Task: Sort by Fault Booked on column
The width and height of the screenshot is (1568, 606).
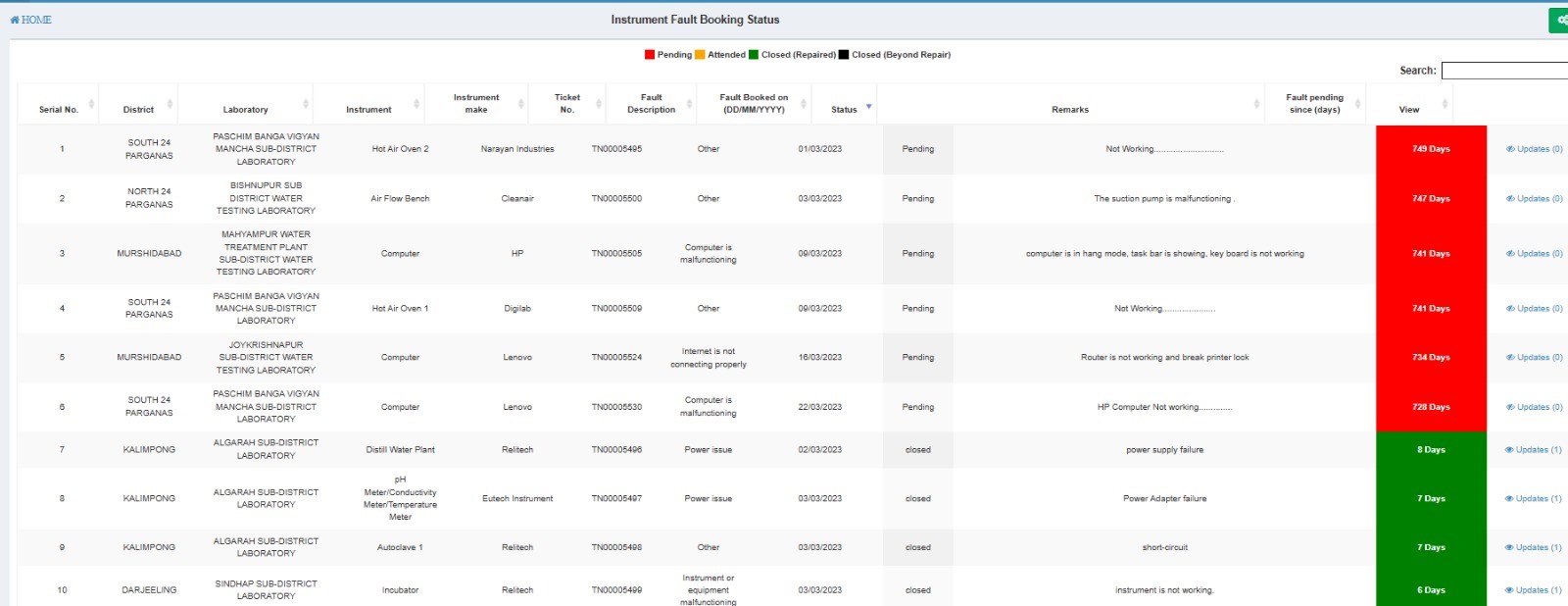Action: pos(754,104)
